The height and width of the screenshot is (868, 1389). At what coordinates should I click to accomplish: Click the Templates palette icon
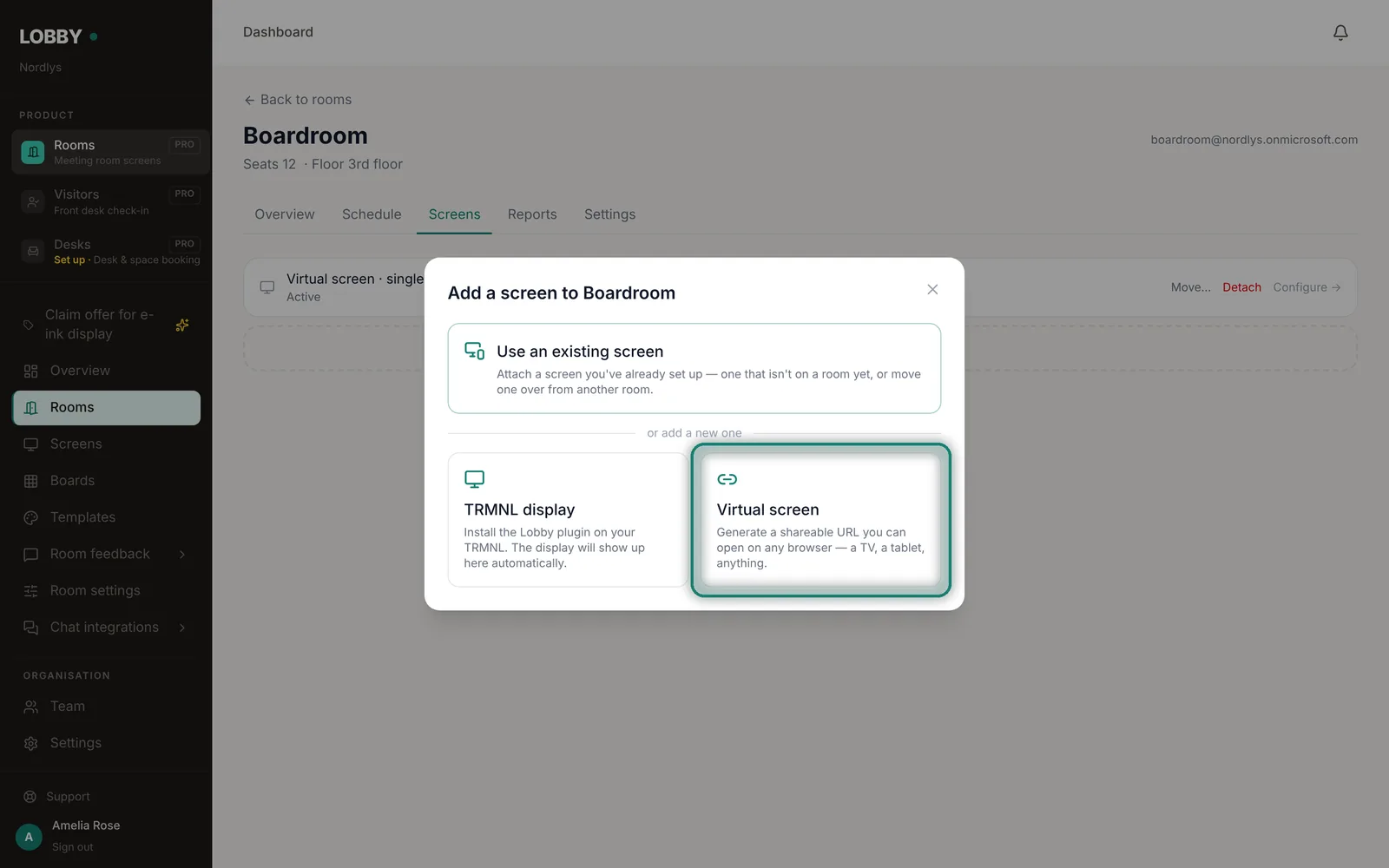point(31,517)
